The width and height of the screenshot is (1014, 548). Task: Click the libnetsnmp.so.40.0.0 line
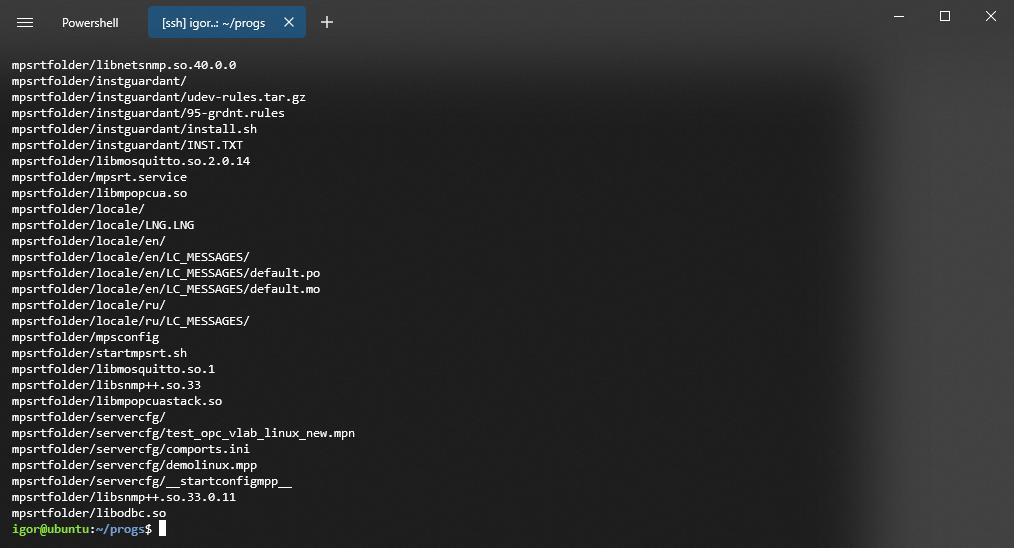coord(124,65)
